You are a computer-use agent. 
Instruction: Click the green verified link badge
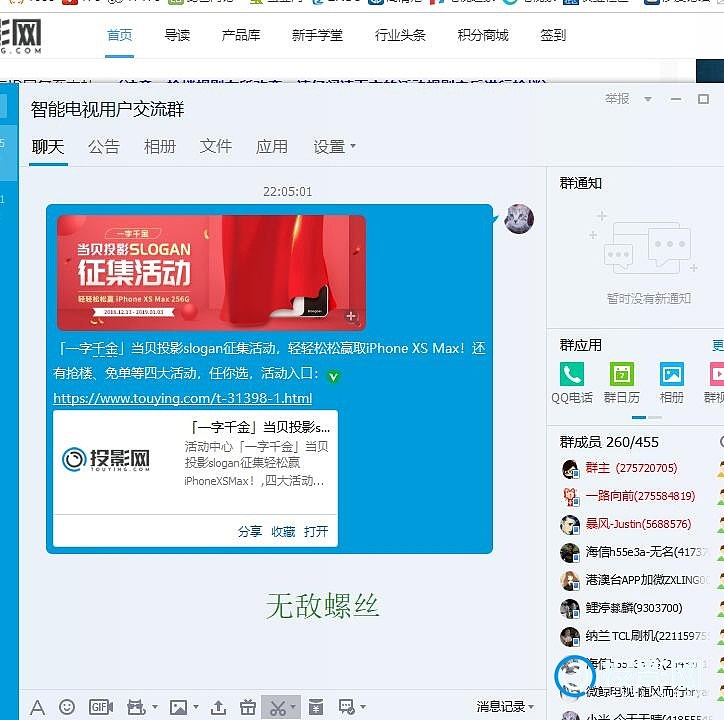(x=333, y=376)
